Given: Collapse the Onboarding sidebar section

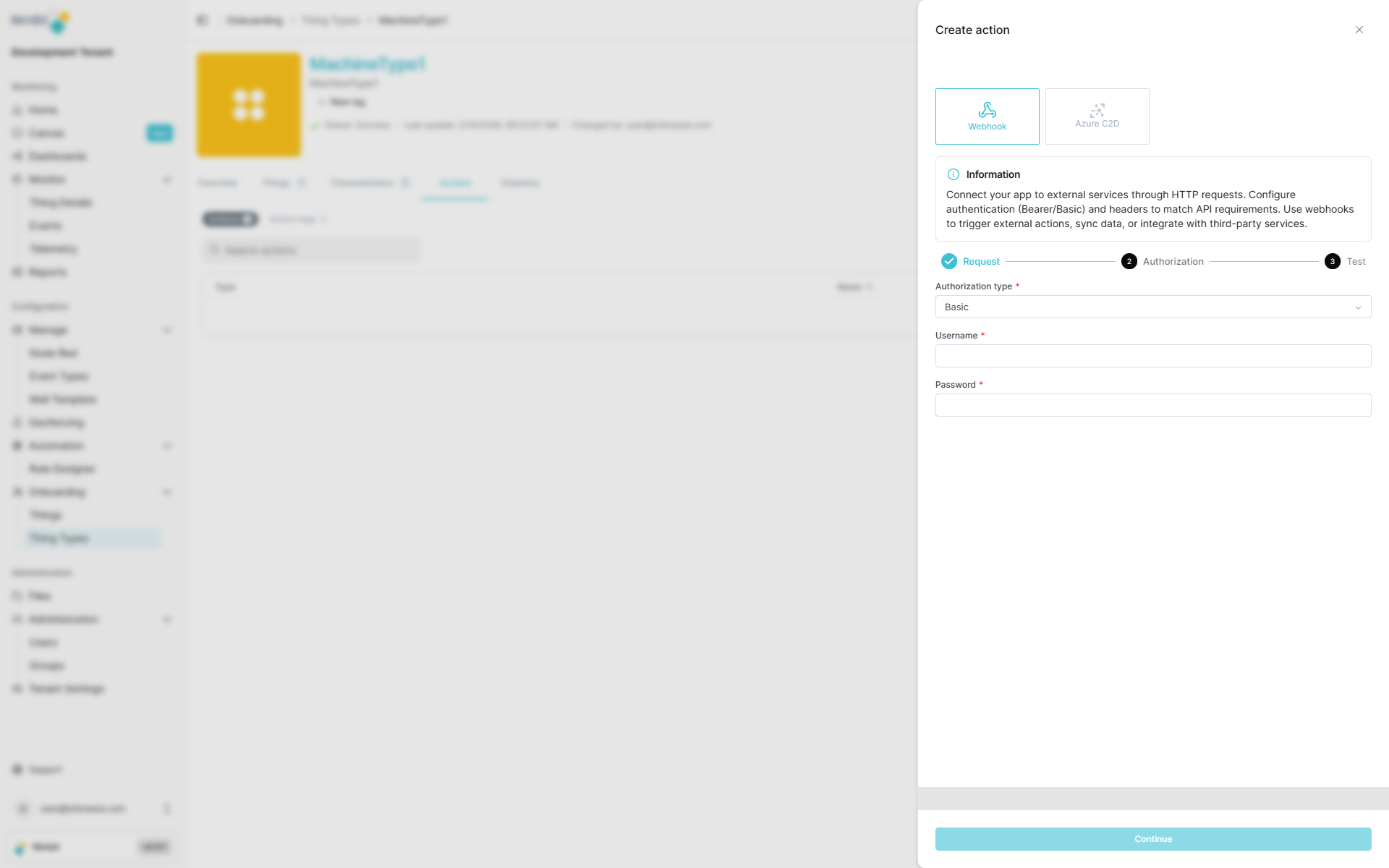Looking at the screenshot, I should (x=167, y=492).
